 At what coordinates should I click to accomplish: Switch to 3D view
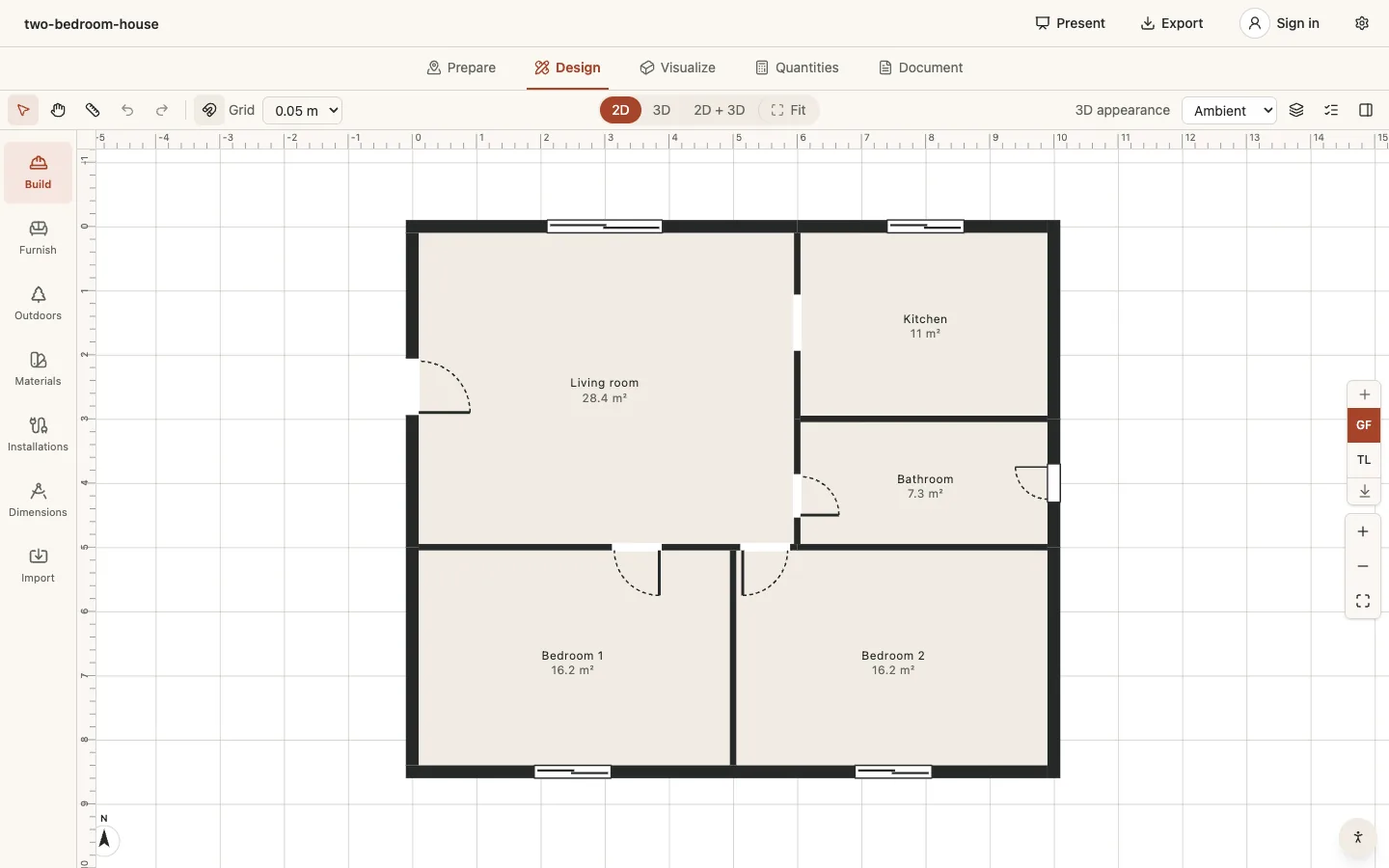(x=662, y=110)
